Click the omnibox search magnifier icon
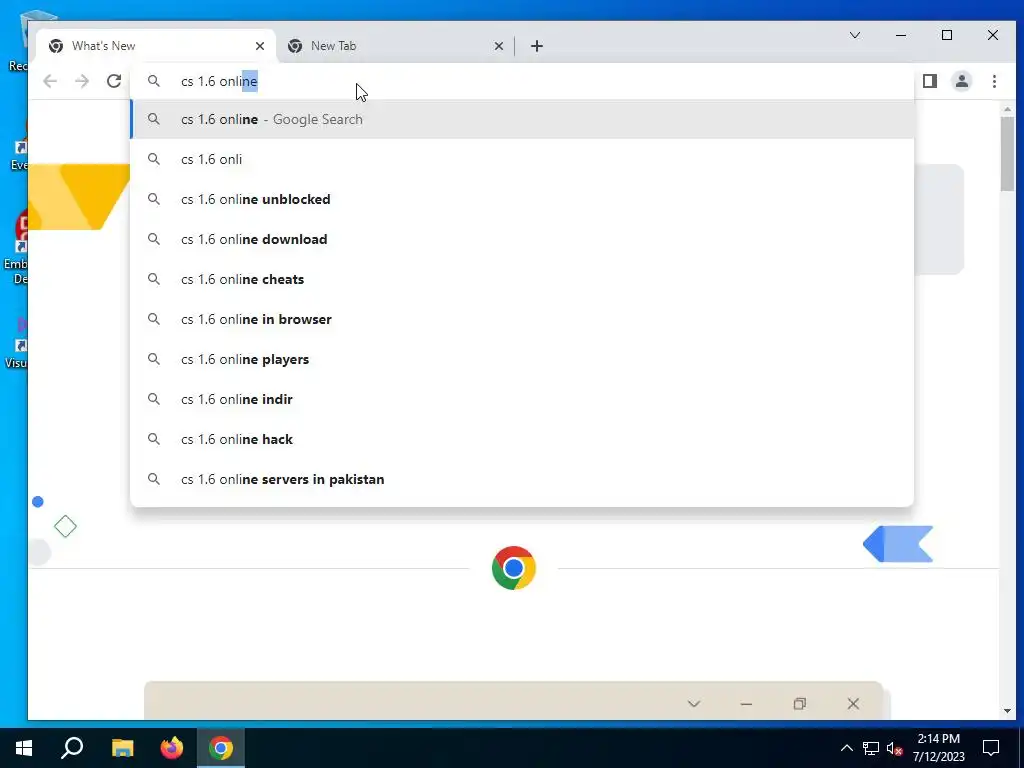 point(153,81)
